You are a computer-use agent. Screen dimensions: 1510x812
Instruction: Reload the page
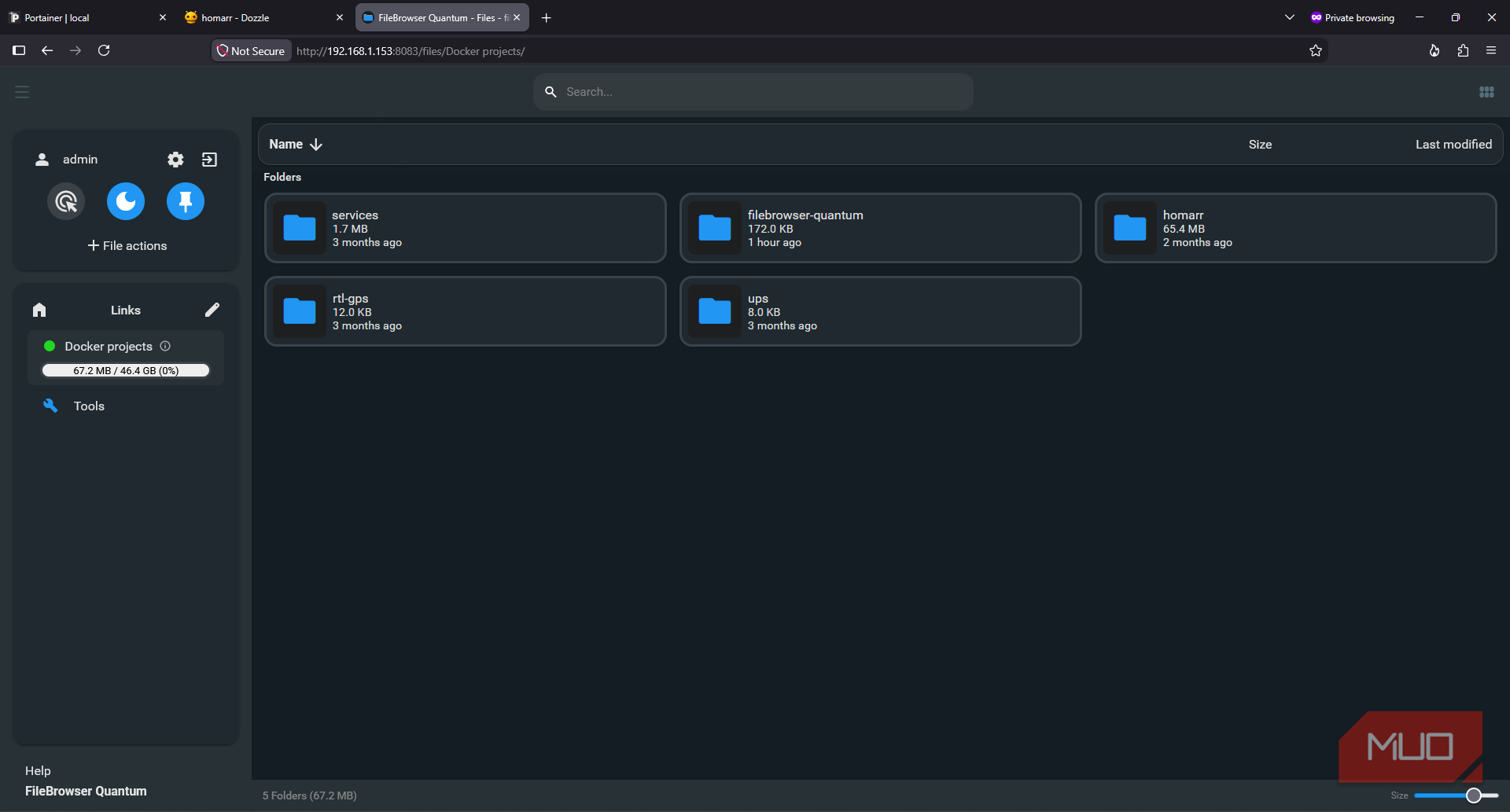coord(104,50)
